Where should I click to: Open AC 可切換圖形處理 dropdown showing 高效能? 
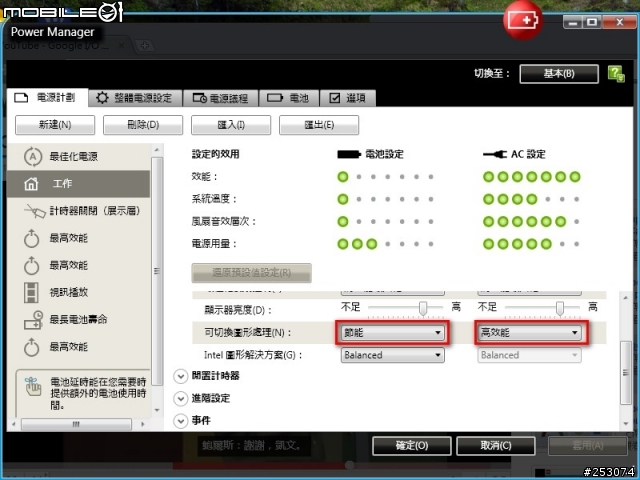pyautogui.click(x=529, y=333)
